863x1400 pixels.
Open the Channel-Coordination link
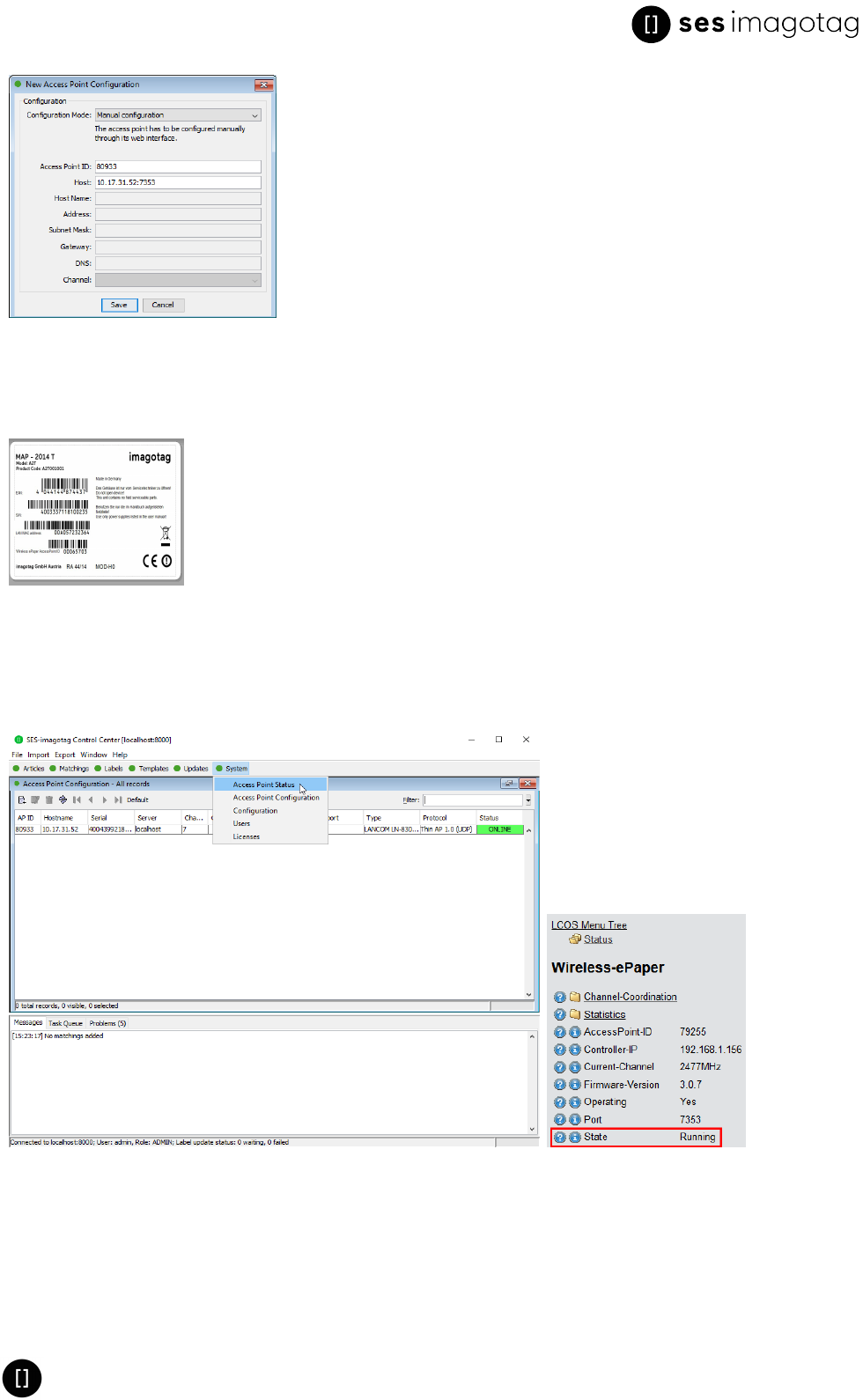(631, 997)
